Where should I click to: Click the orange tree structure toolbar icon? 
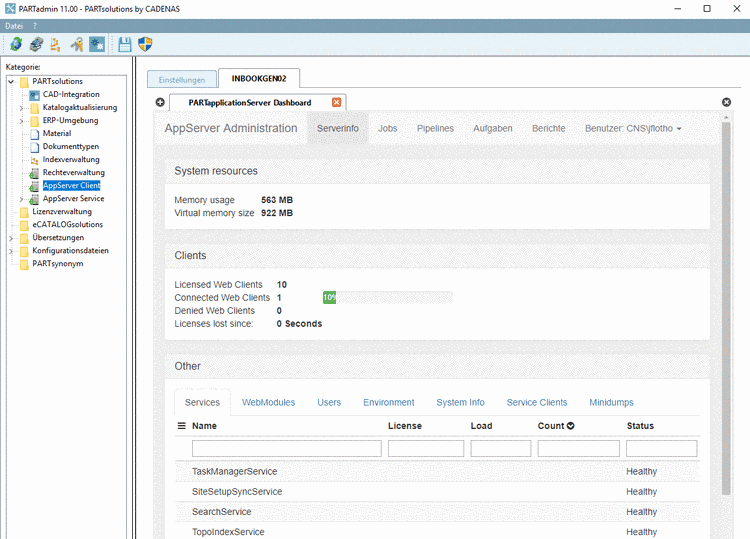[x=55, y=44]
